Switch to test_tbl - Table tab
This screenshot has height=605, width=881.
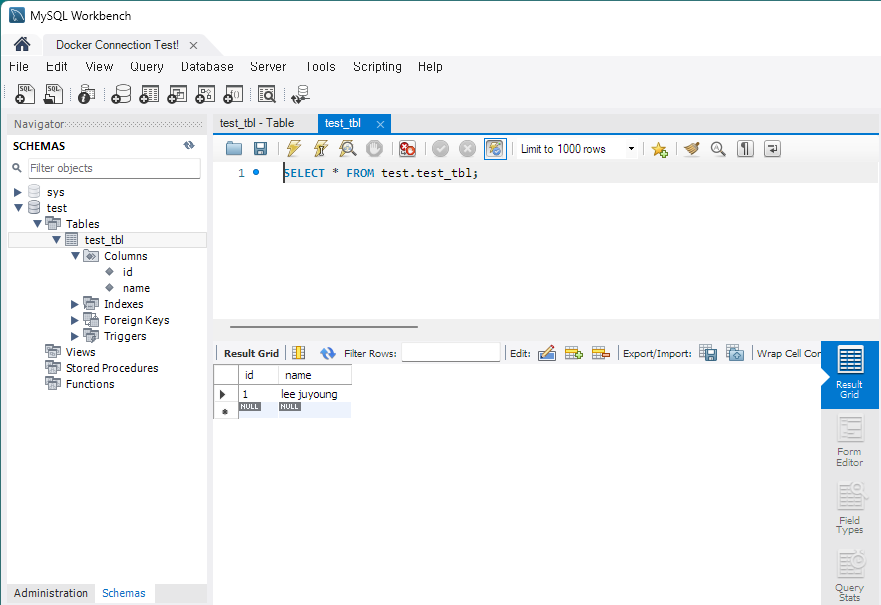[x=257, y=123]
